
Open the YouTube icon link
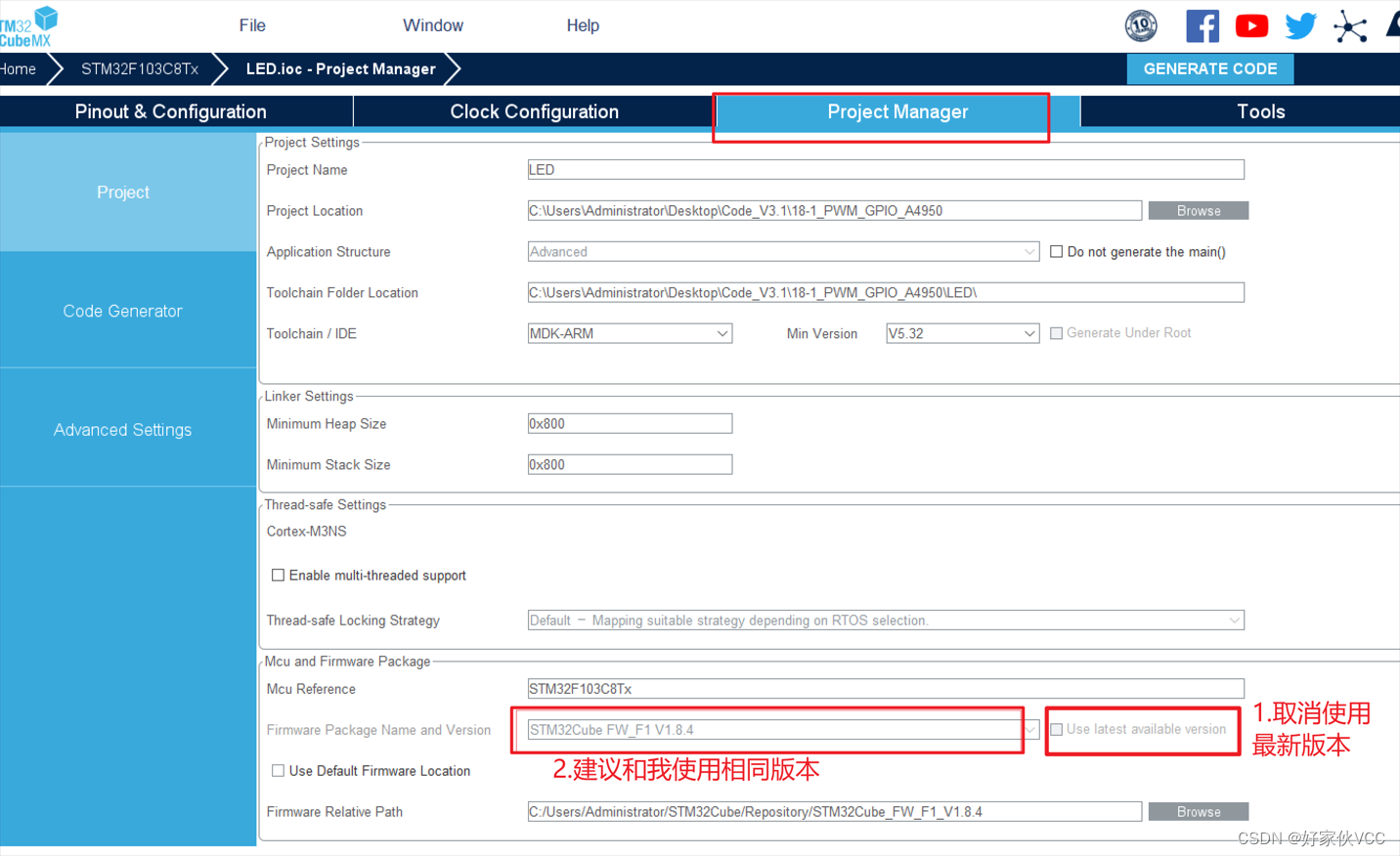pyautogui.click(x=1251, y=26)
